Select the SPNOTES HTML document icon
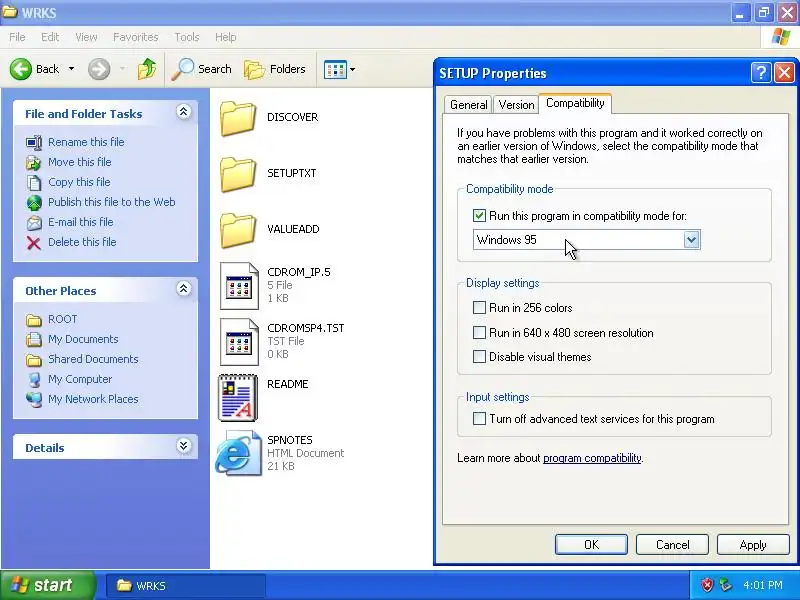 [x=238, y=453]
